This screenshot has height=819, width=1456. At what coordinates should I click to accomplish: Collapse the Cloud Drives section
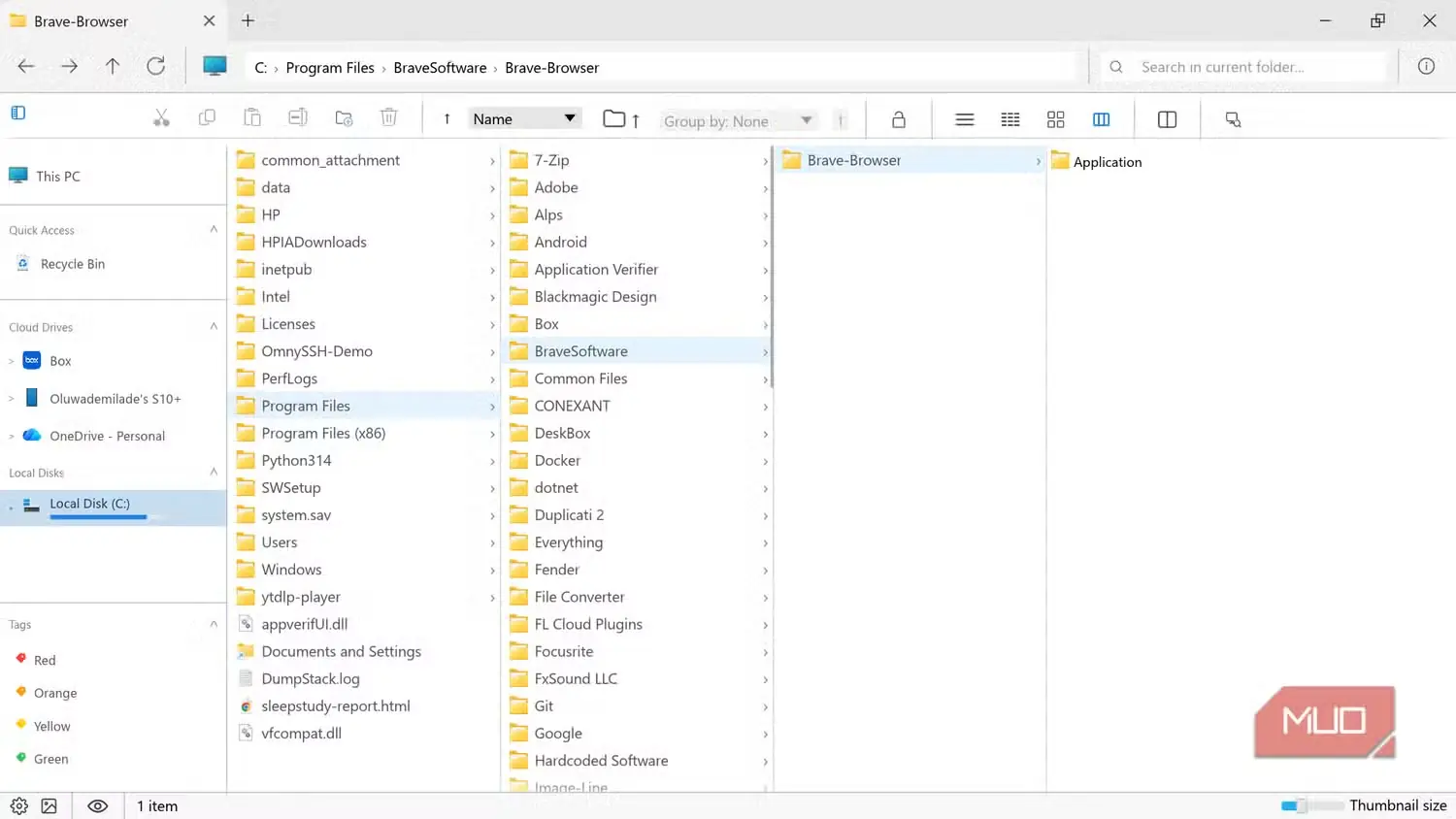(x=214, y=326)
